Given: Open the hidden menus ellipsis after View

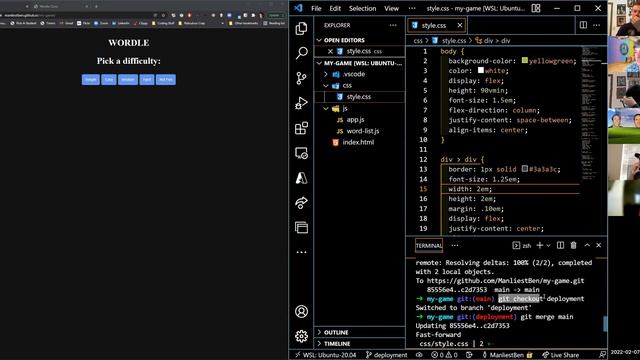Looking at the screenshot, I should coord(412,8).
